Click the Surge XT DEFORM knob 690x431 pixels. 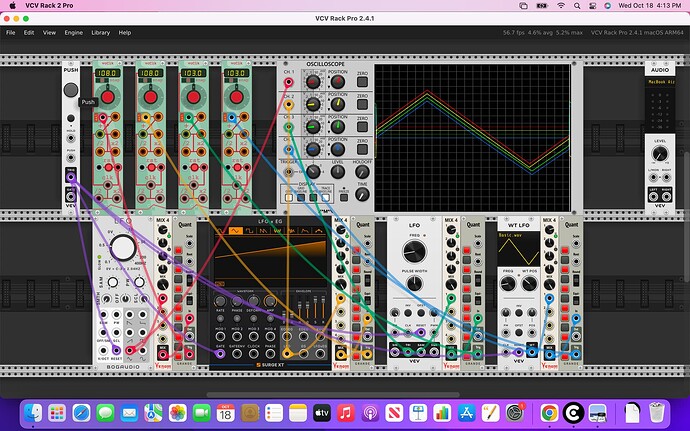pos(253,301)
